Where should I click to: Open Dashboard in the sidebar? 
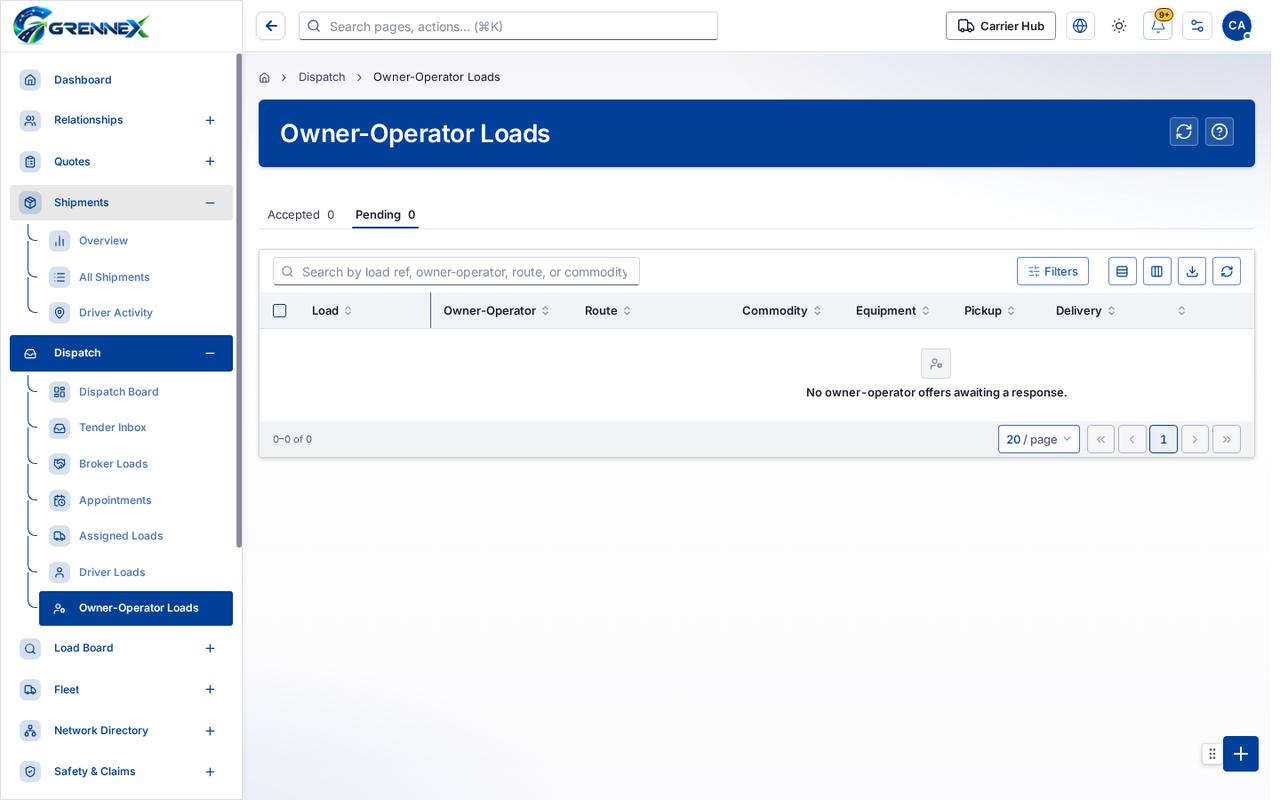(x=121, y=80)
